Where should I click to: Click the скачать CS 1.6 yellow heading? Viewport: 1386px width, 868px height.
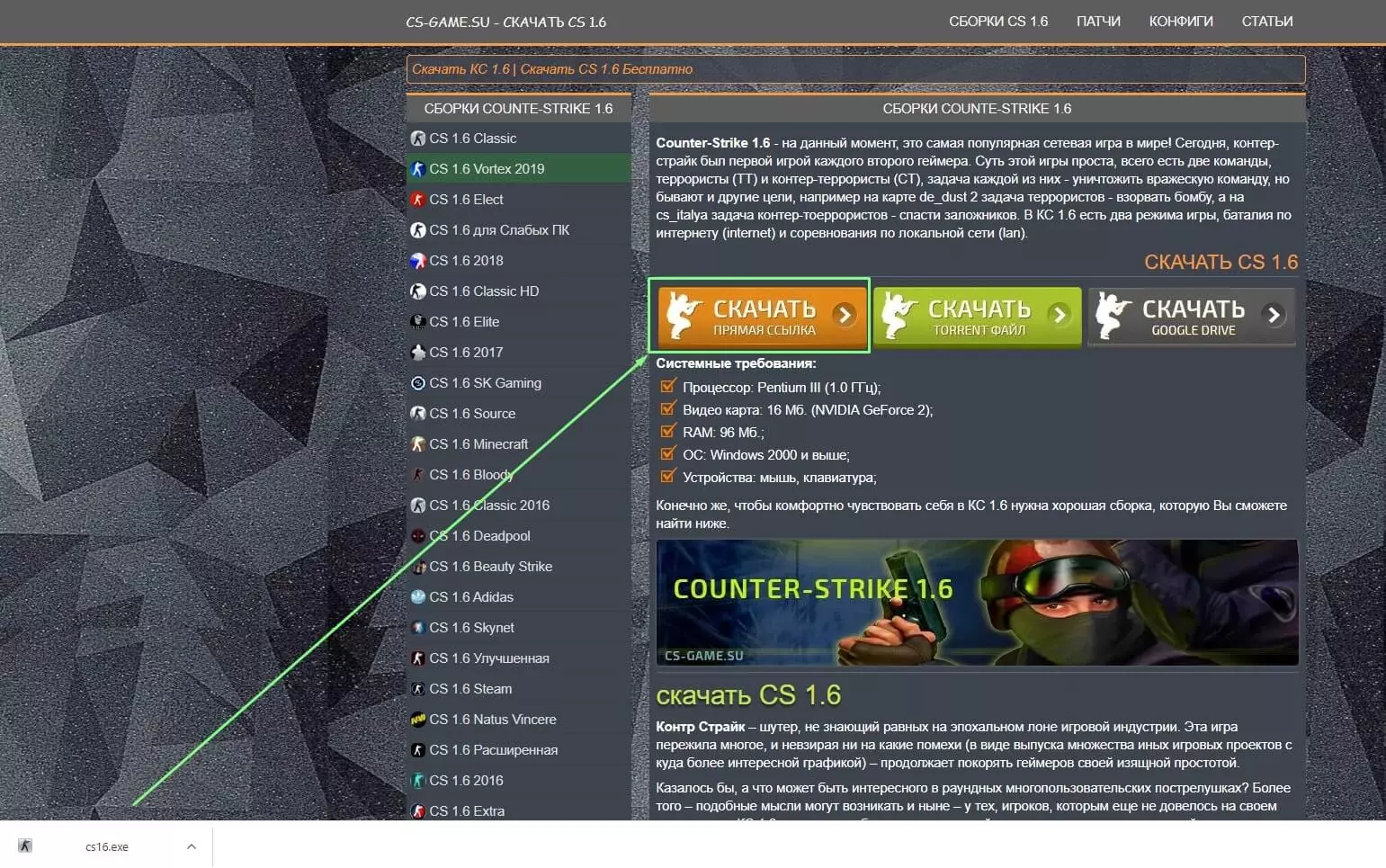(748, 695)
